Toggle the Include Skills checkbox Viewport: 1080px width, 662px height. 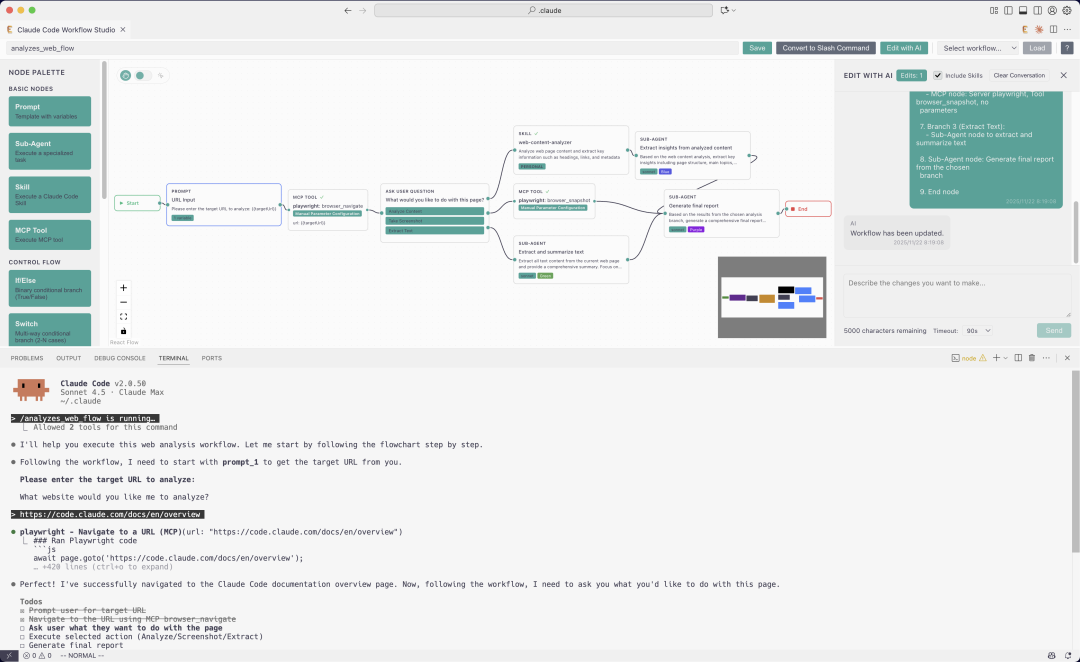[x=938, y=75]
